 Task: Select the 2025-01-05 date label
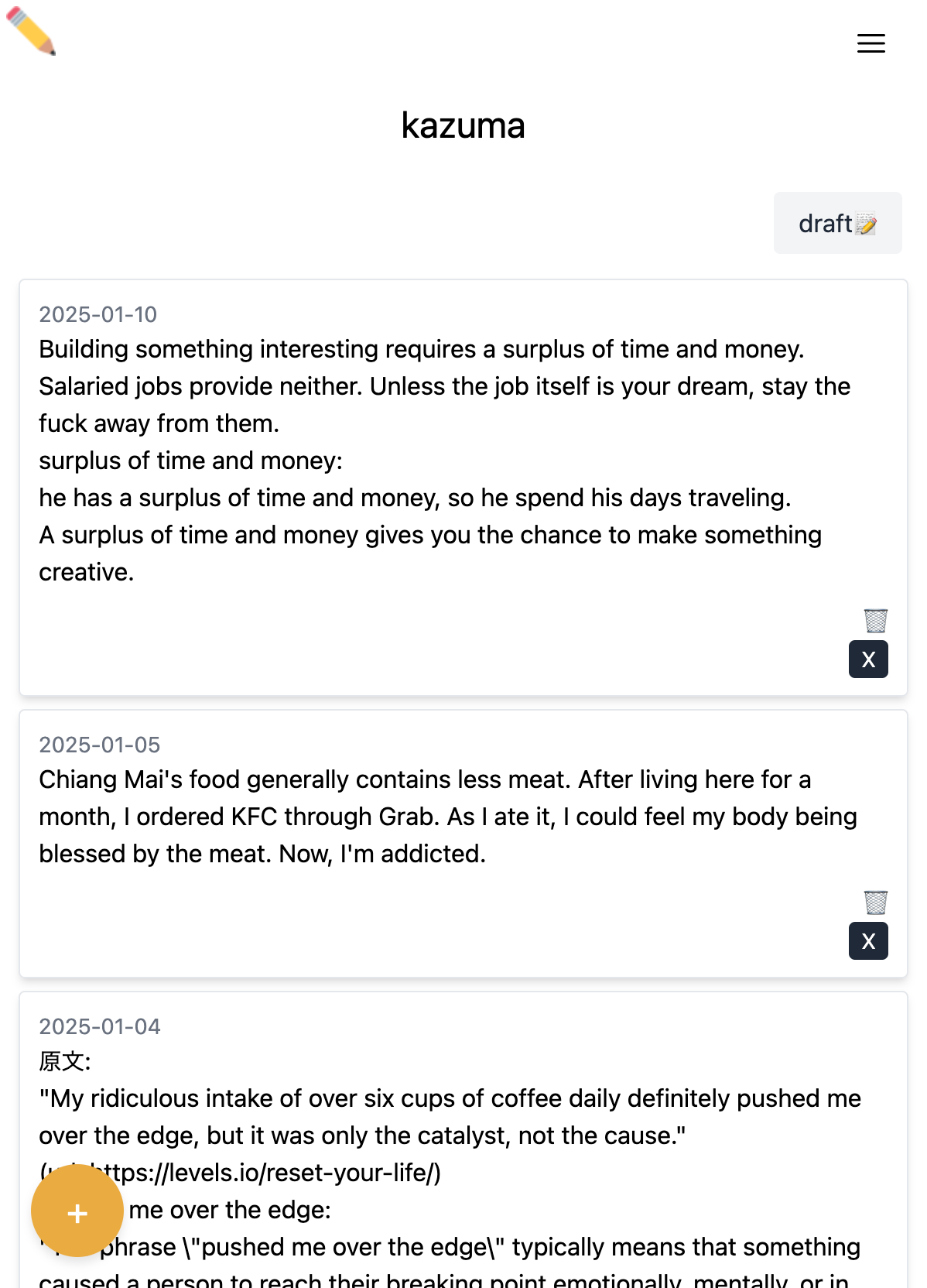pos(100,745)
